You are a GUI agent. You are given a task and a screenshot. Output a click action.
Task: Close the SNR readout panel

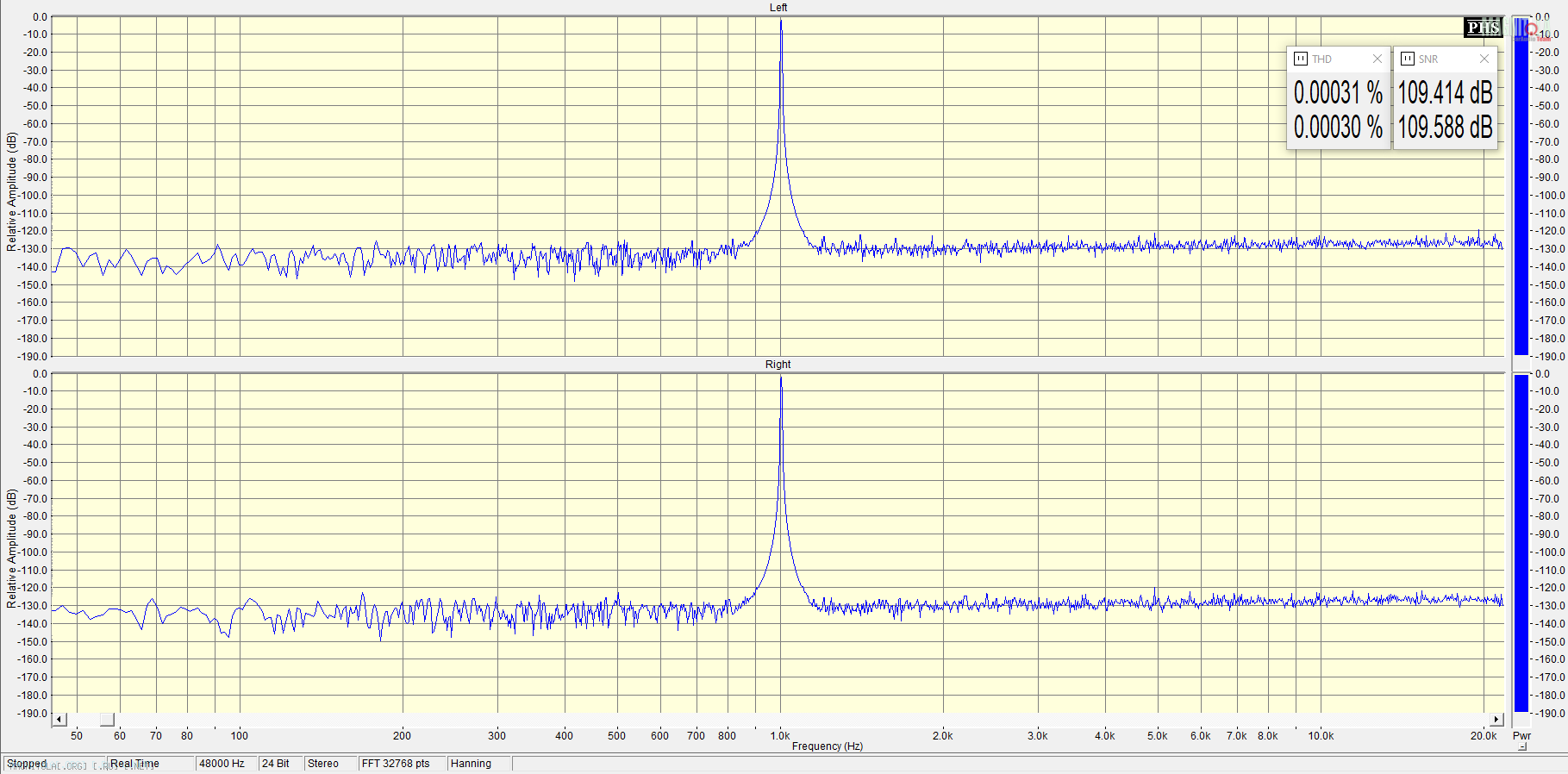(x=1484, y=59)
